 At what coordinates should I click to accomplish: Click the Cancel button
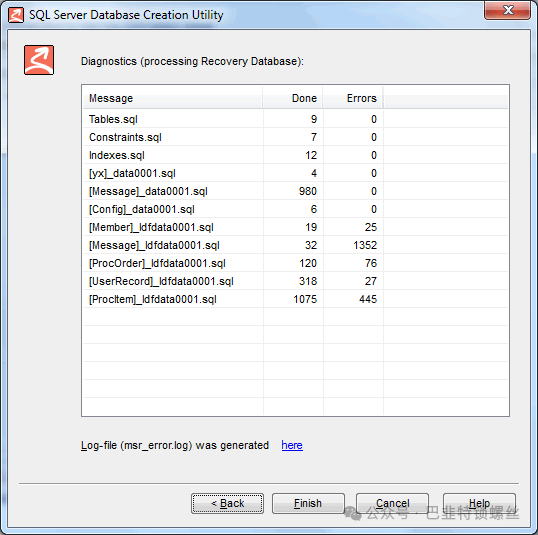click(x=392, y=503)
